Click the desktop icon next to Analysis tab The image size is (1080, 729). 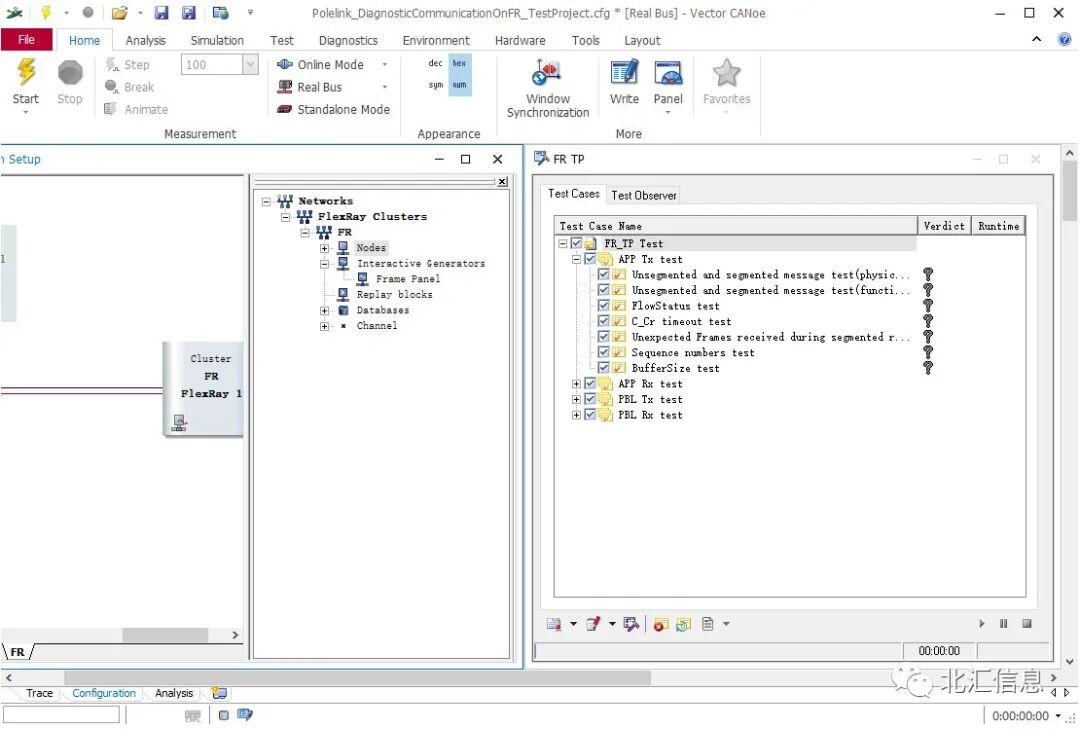(219, 692)
